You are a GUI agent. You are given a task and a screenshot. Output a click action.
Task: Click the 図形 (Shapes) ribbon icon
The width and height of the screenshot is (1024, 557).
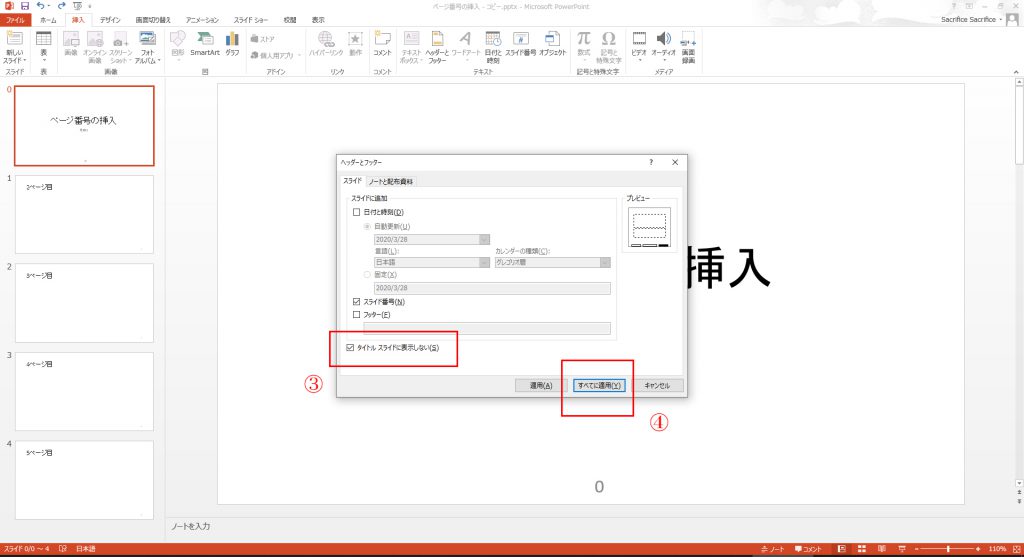[x=178, y=44]
